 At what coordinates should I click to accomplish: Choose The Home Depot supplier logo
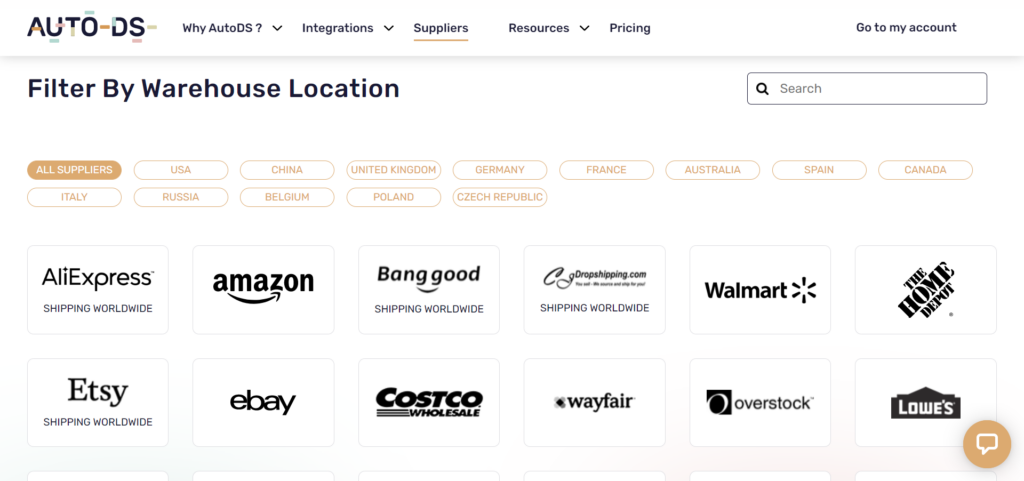(926, 290)
